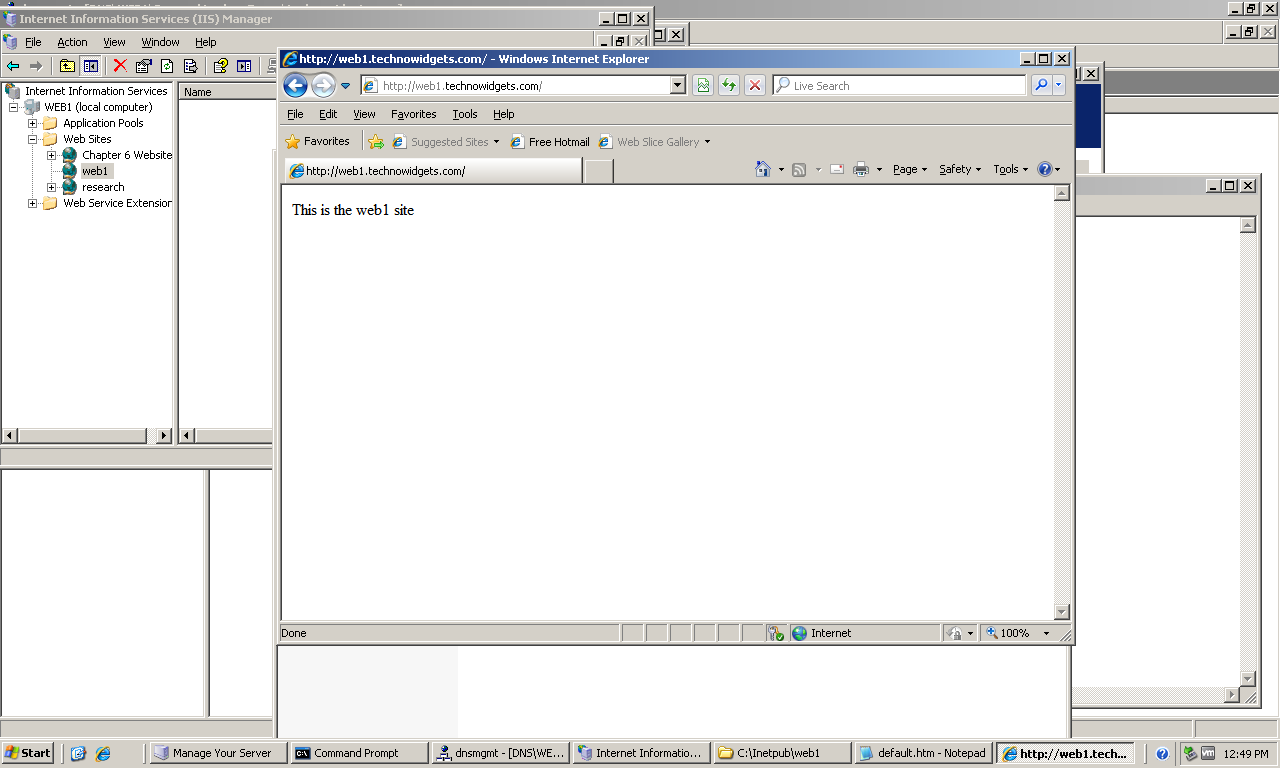Click the IIS Properties toolbar icon

143,66
